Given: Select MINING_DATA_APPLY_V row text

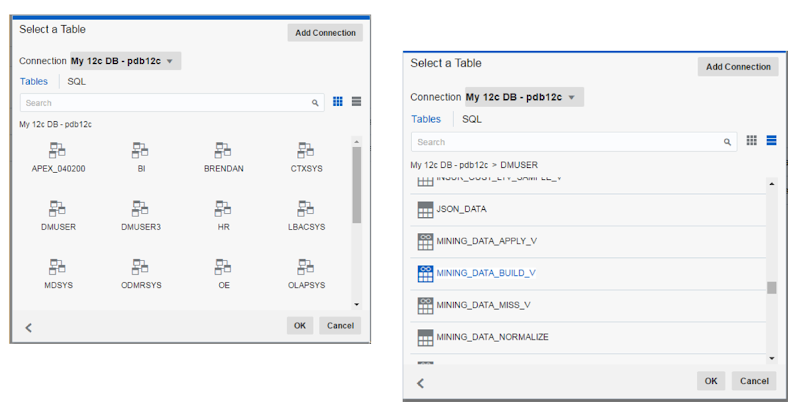Looking at the screenshot, I should coord(487,241).
